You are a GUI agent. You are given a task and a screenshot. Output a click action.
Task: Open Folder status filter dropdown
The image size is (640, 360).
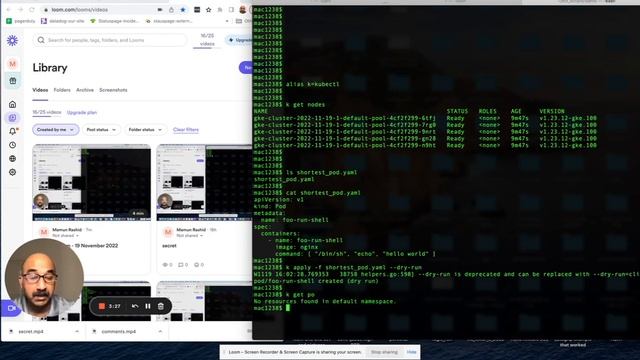[145, 130]
